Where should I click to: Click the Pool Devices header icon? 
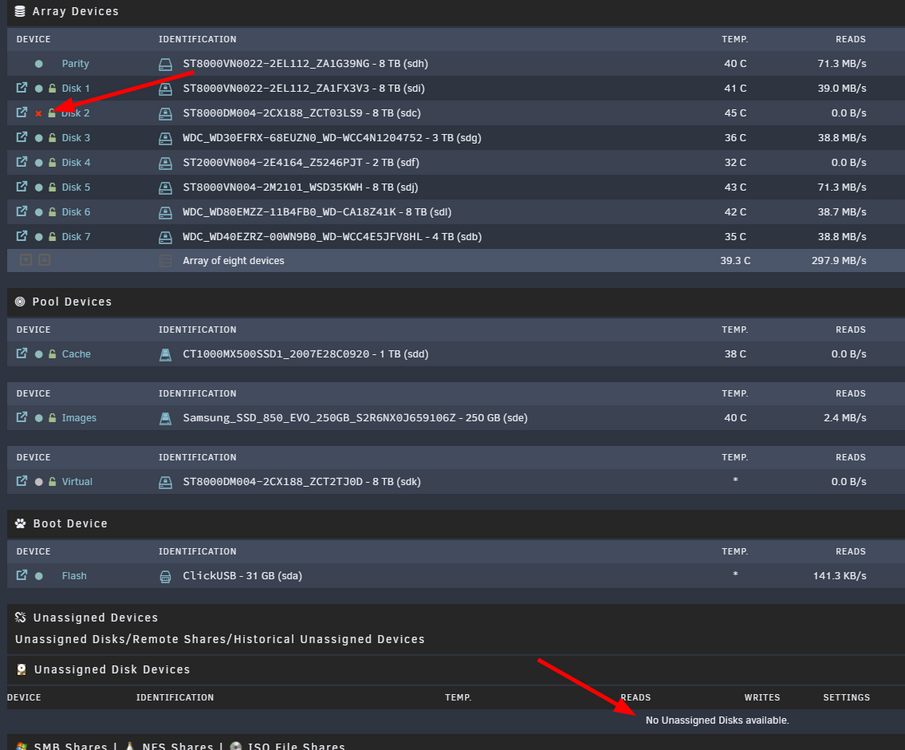pos(20,302)
